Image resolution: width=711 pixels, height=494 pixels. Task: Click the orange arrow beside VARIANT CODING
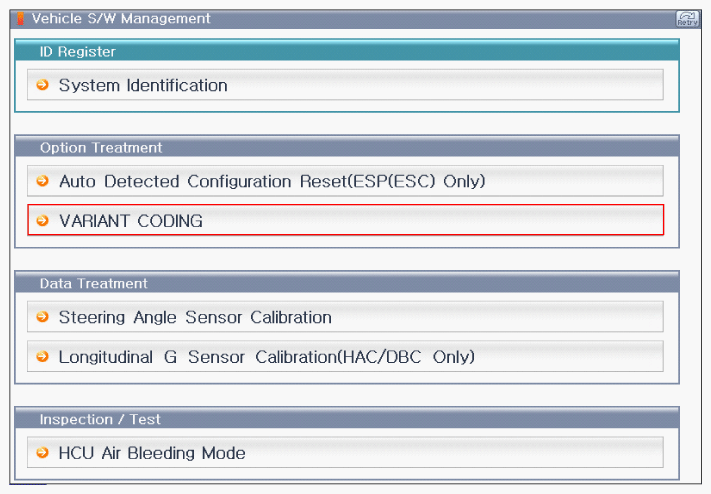click(x=42, y=220)
